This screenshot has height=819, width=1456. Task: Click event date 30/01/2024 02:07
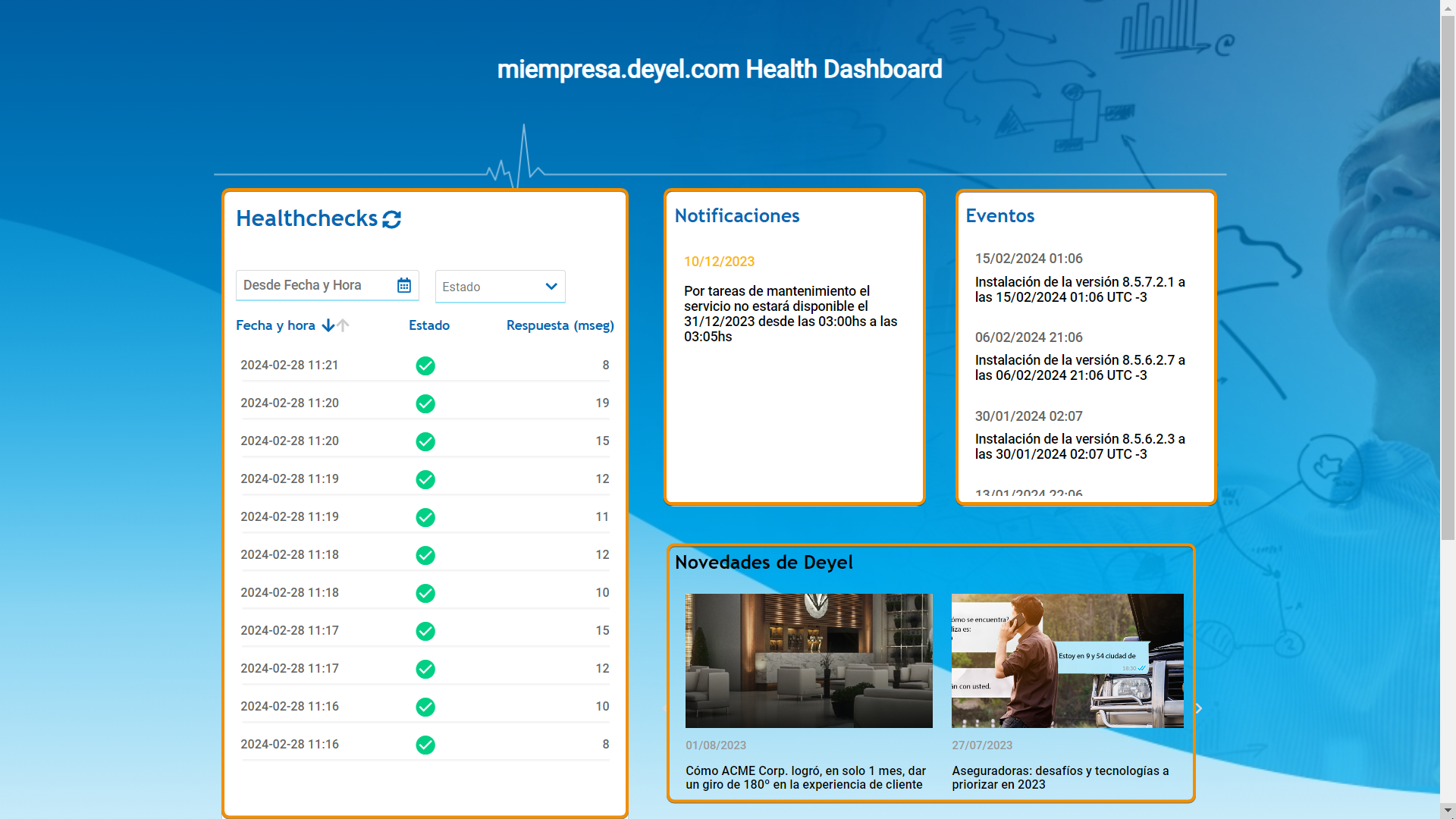(1029, 416)
